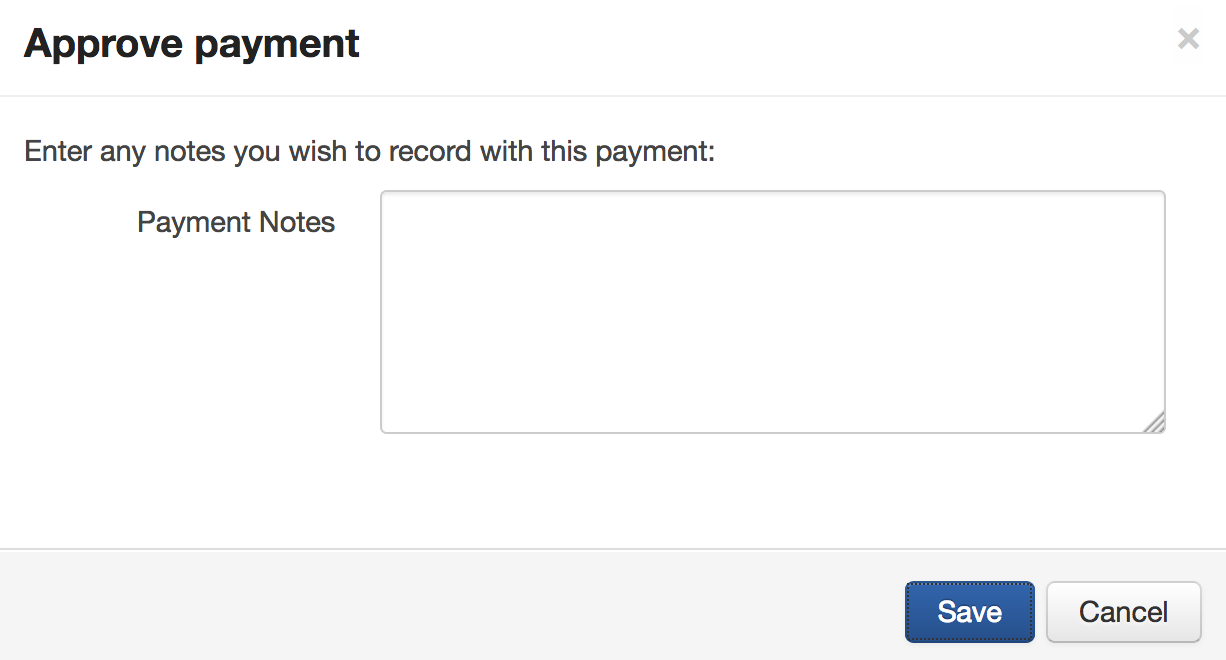The height and width of the screenshot is (660, 1226).
Task: Click the notes instruction text
Action: tap(370, 152)
